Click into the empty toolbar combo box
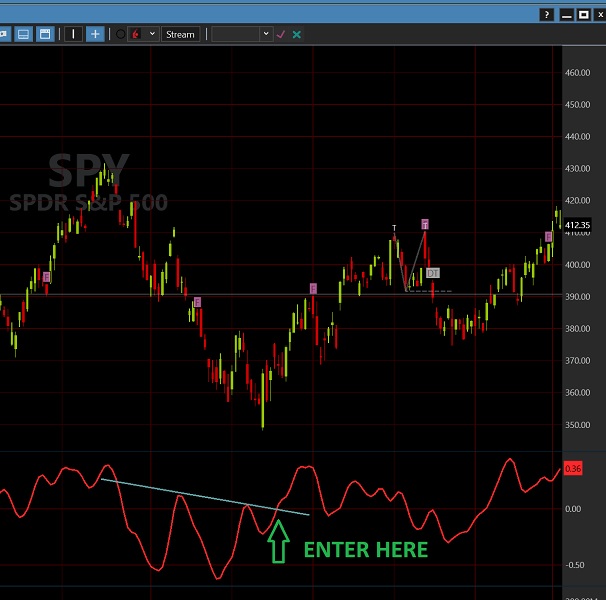This screenshot has height=600, width=606. pos(236,34)
